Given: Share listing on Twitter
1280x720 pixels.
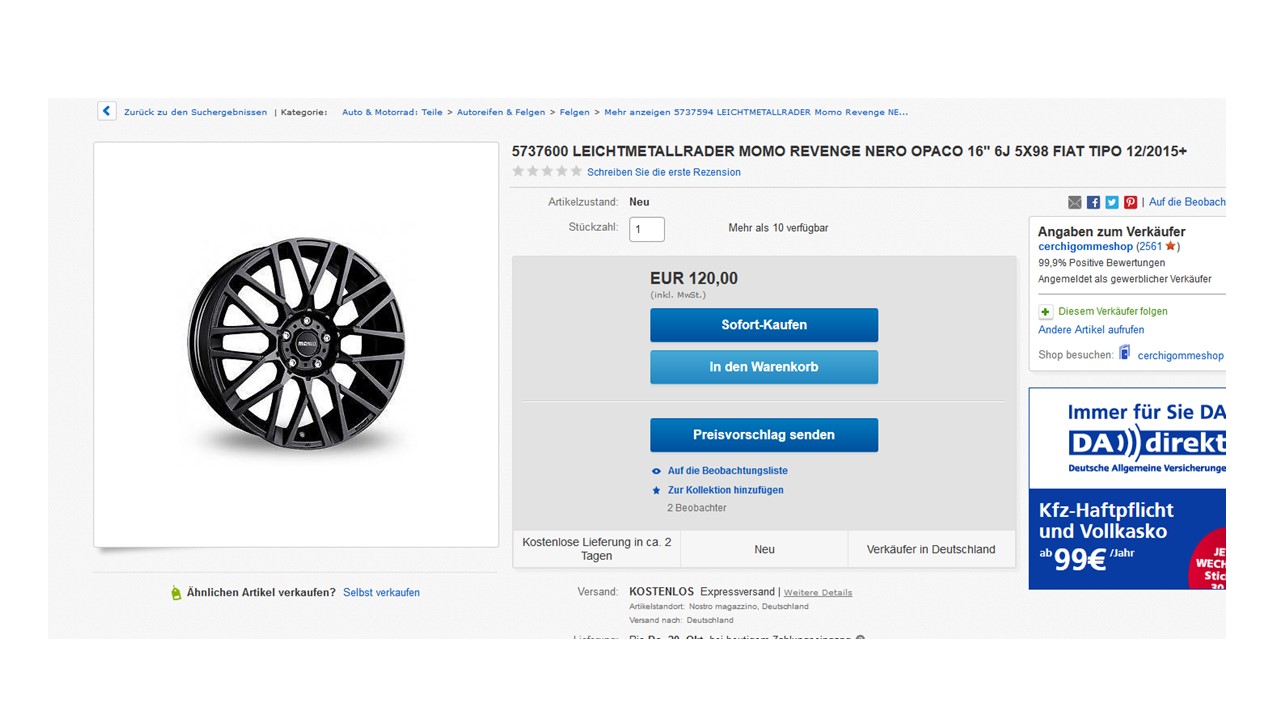Looking at the screenshot, I should [1111, 202].
